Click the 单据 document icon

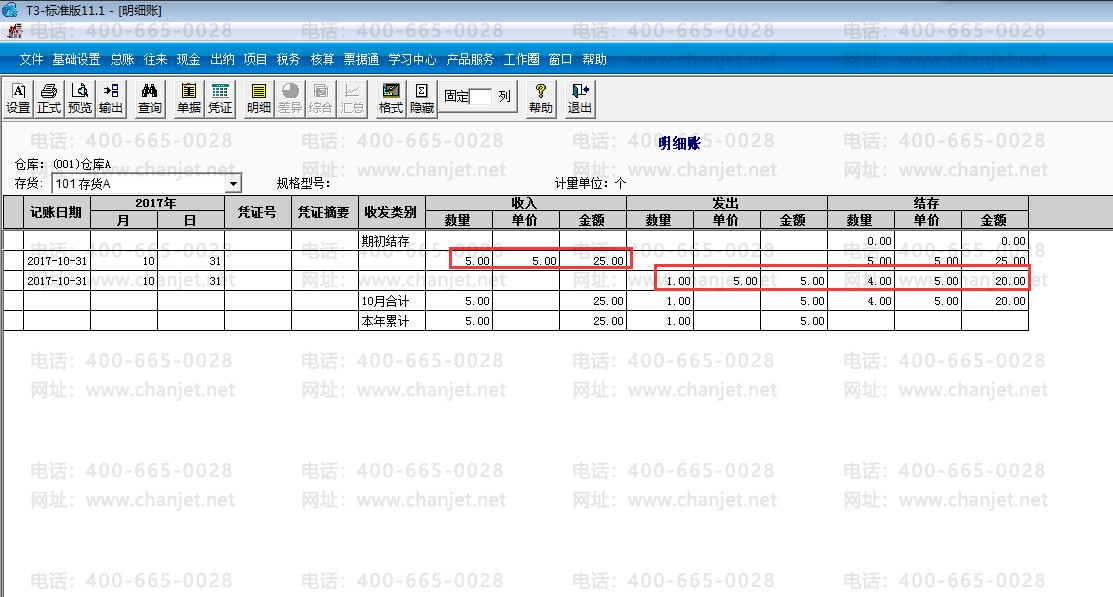189,99
